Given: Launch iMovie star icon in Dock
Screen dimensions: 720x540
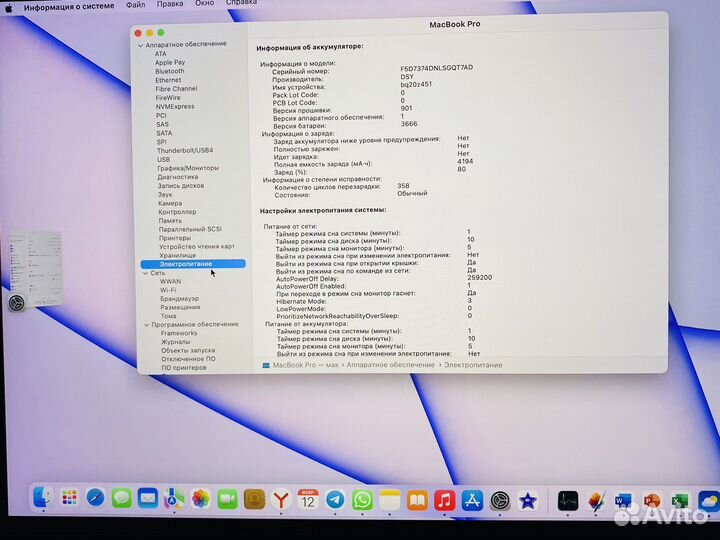Looking at the screenshot, I should click(527, 501).
